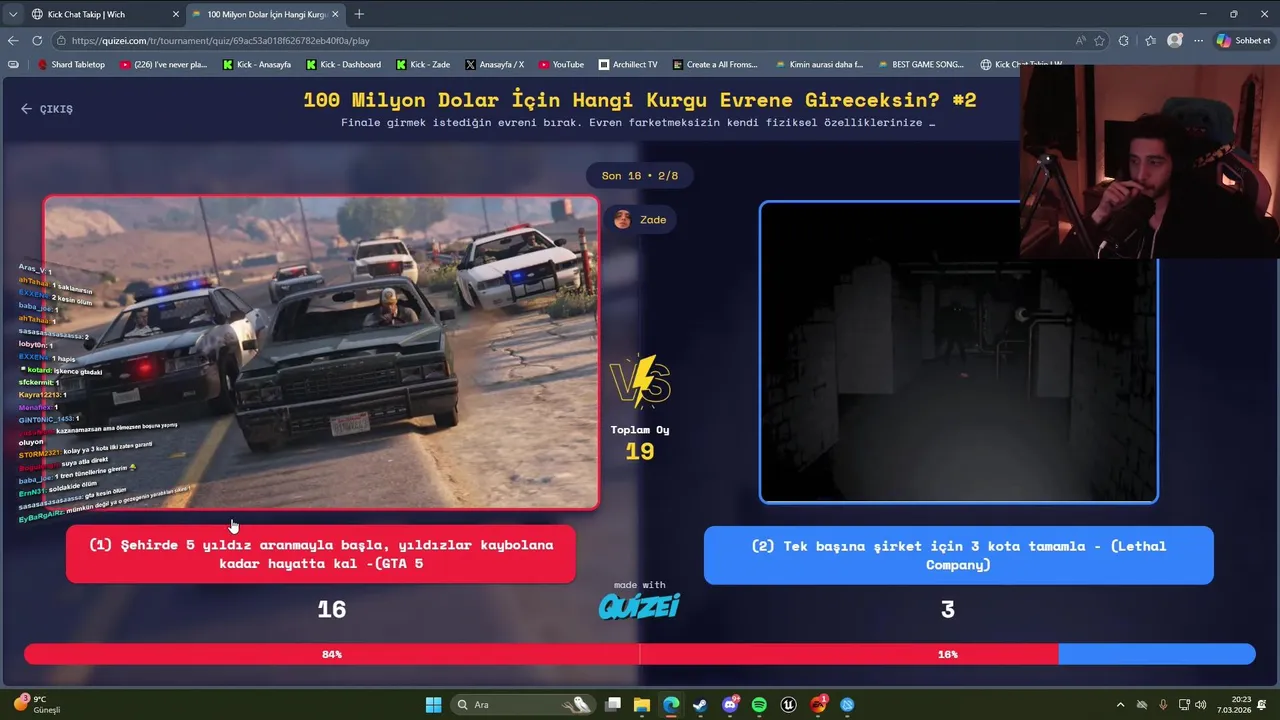Open Spotify from taskbar

(x=759, y=705)
